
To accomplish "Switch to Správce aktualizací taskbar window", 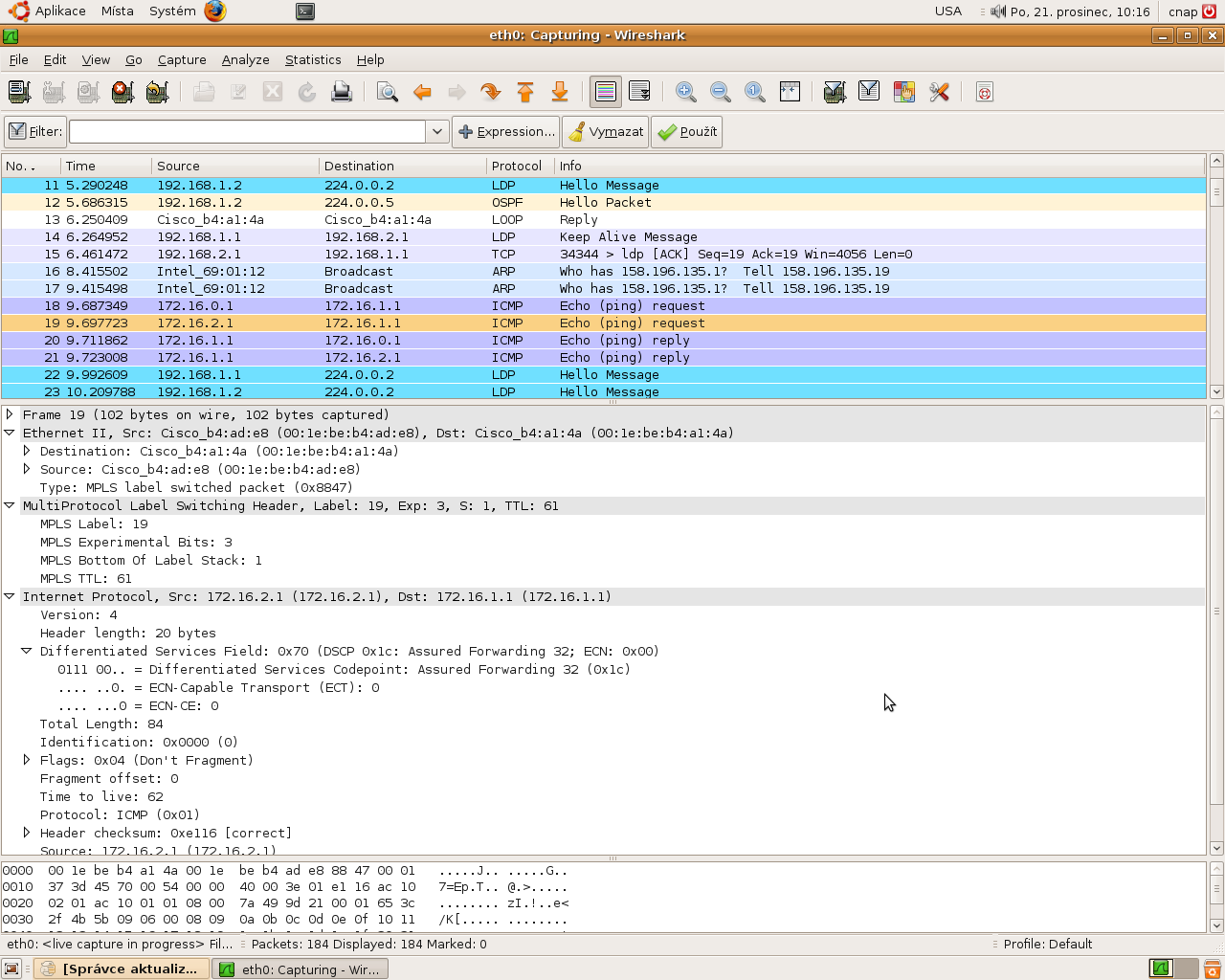I will coord(121,969).
